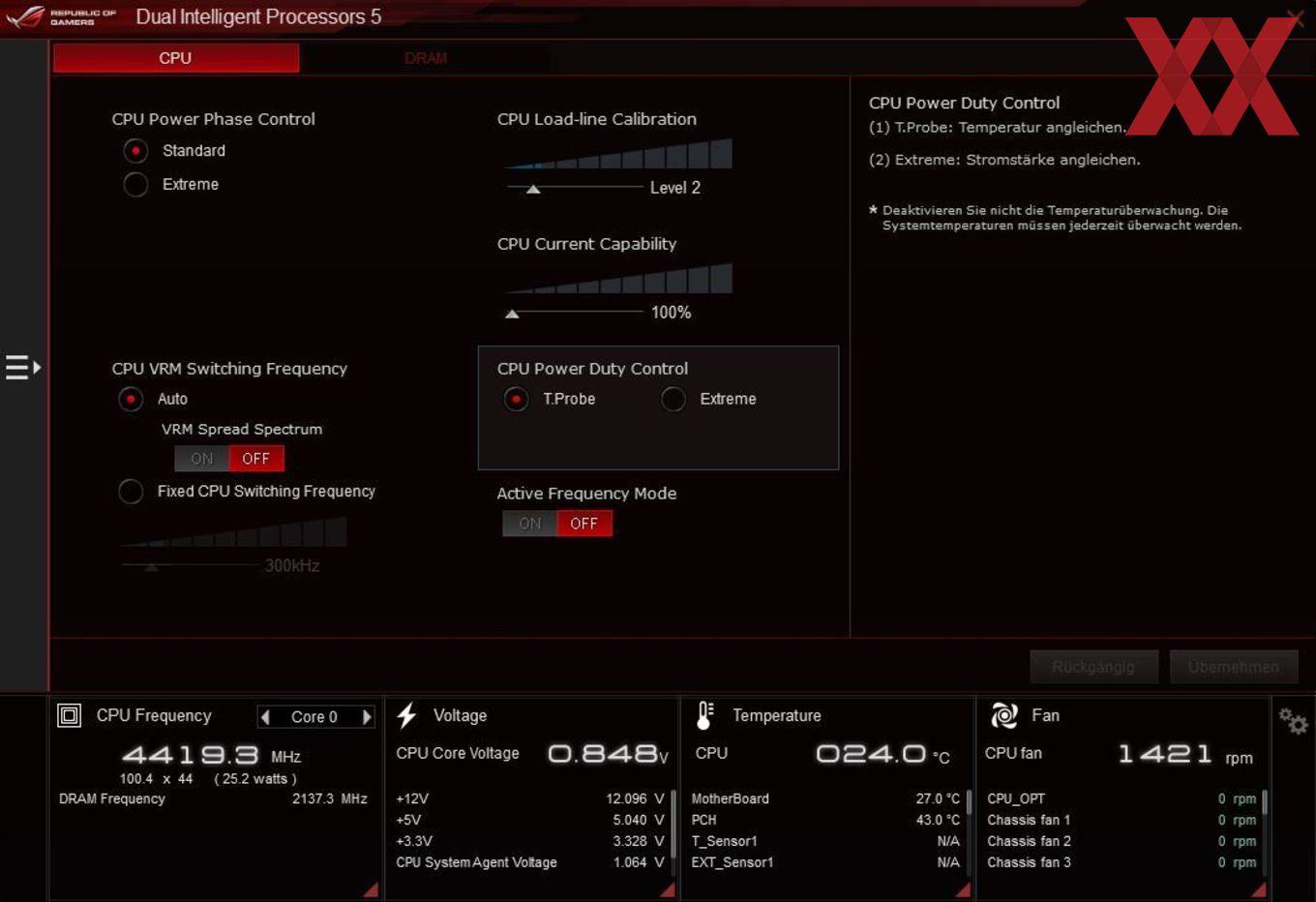1316x902 pixels.
Task: Click the +3.3V voltage row
Action: (x=530, y=841)
